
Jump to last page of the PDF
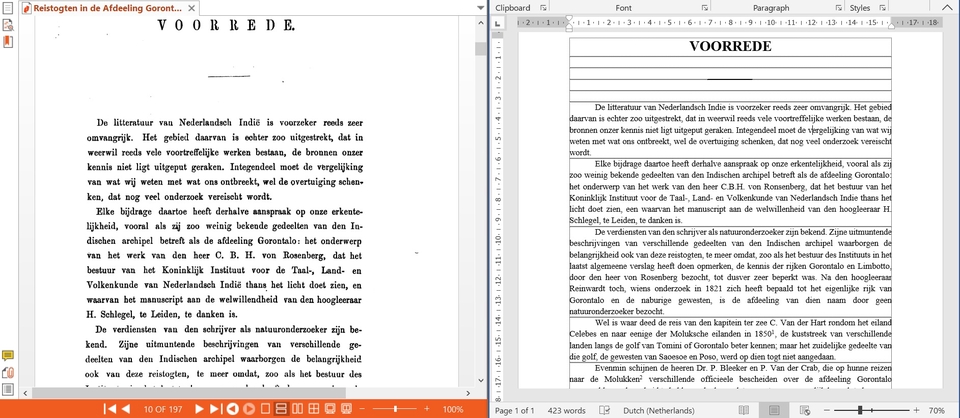tap(216, 409)
